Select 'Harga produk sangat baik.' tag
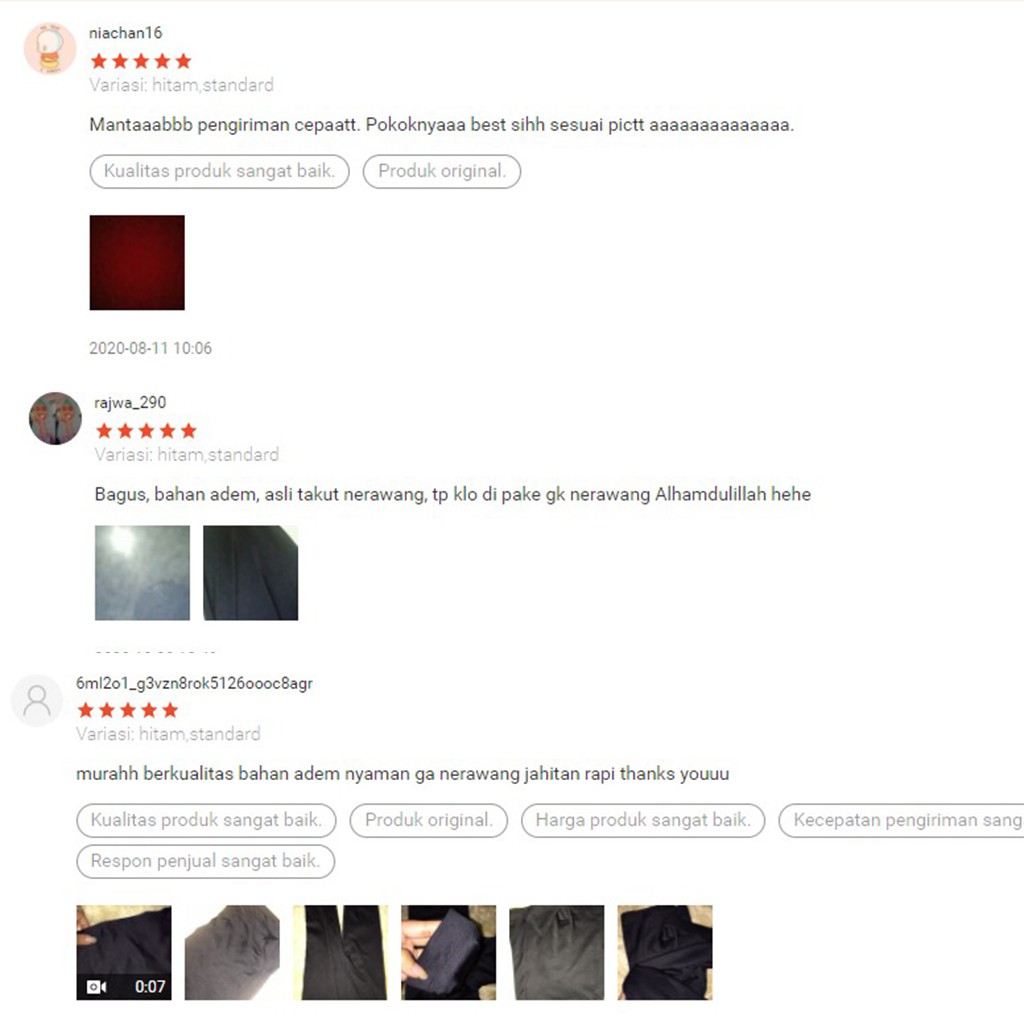 click(643, 820)
